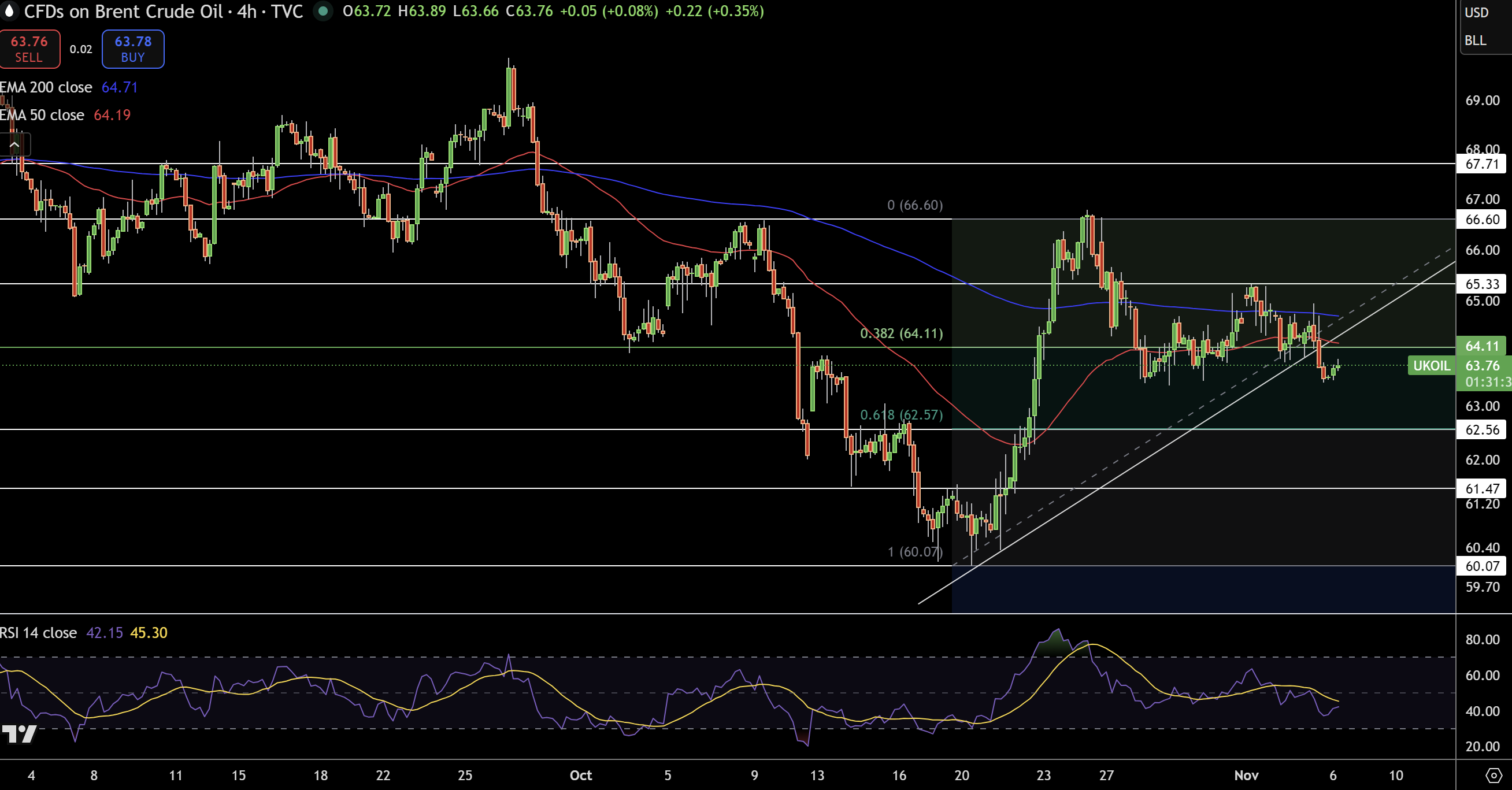Screen dimensions: 1512x790
Task: Click the Oct marker on time axis
Action: pyautogui.click(x=580, y=776)
